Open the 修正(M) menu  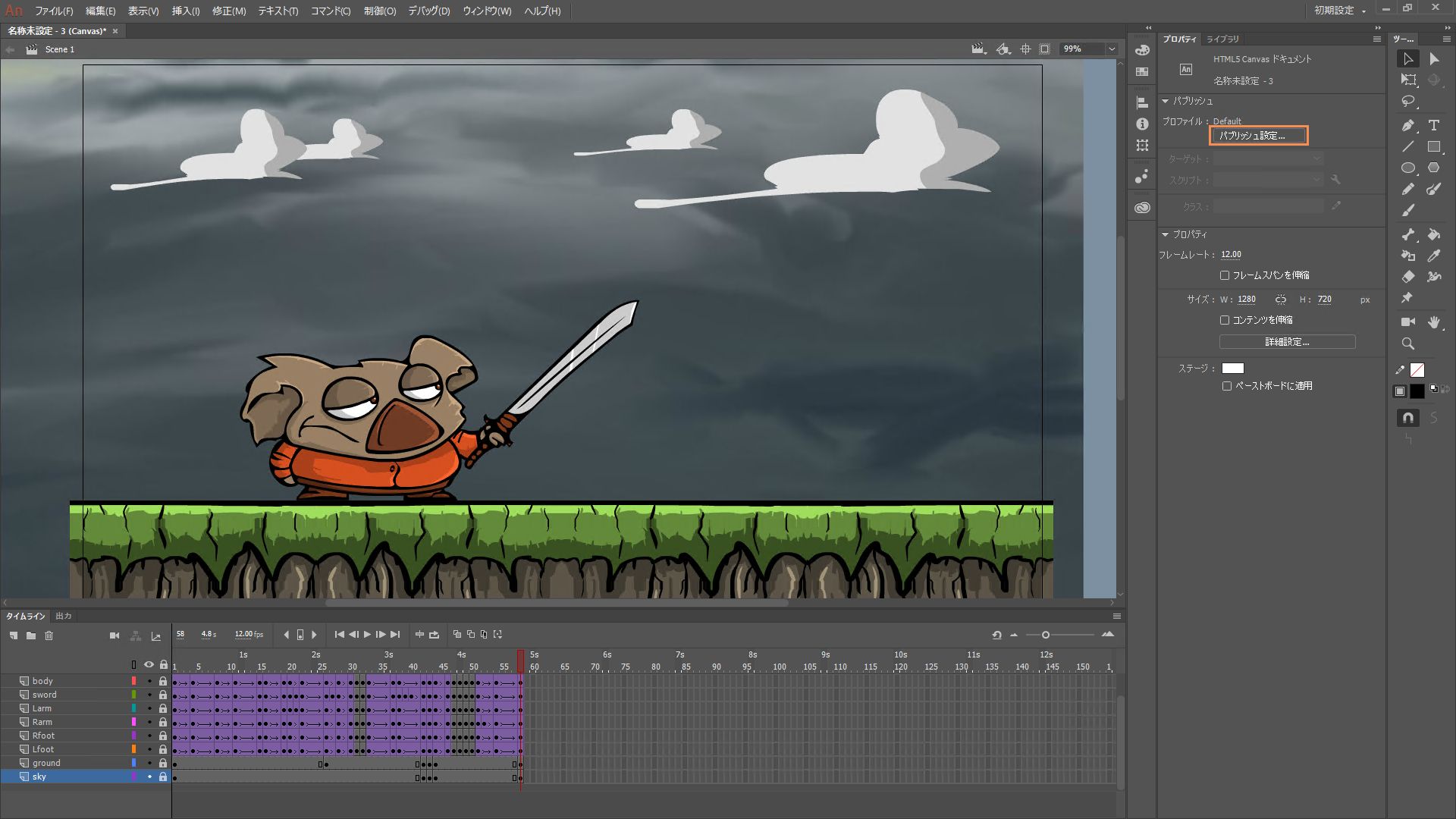pos(228,11)
